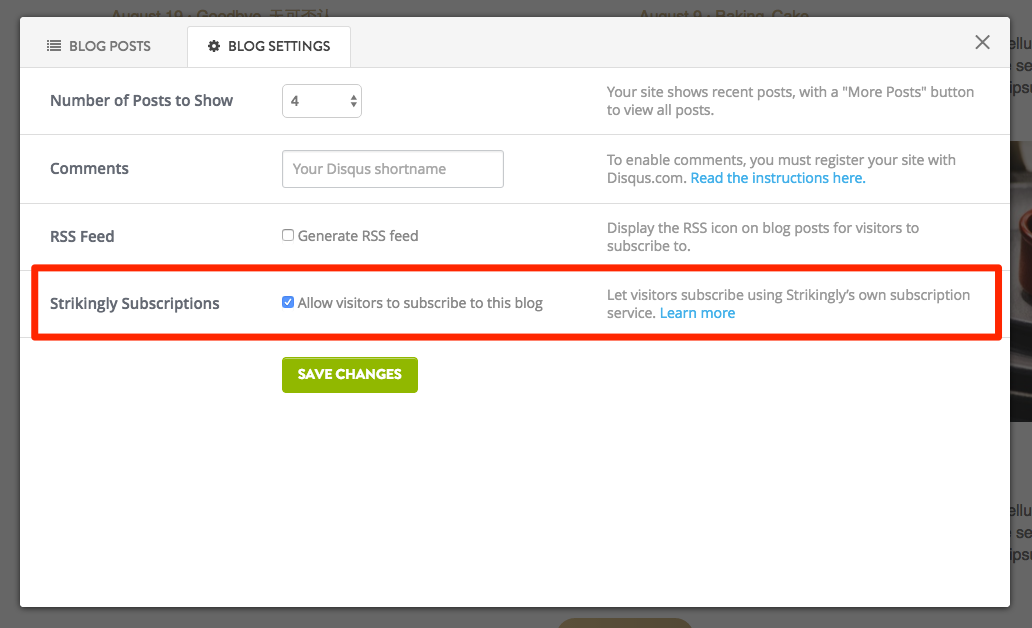The image size is (1032, 628).
Task: Enable the Generate RSS feed checkbox
Action: pyautogui.click(x=287, y=235)
